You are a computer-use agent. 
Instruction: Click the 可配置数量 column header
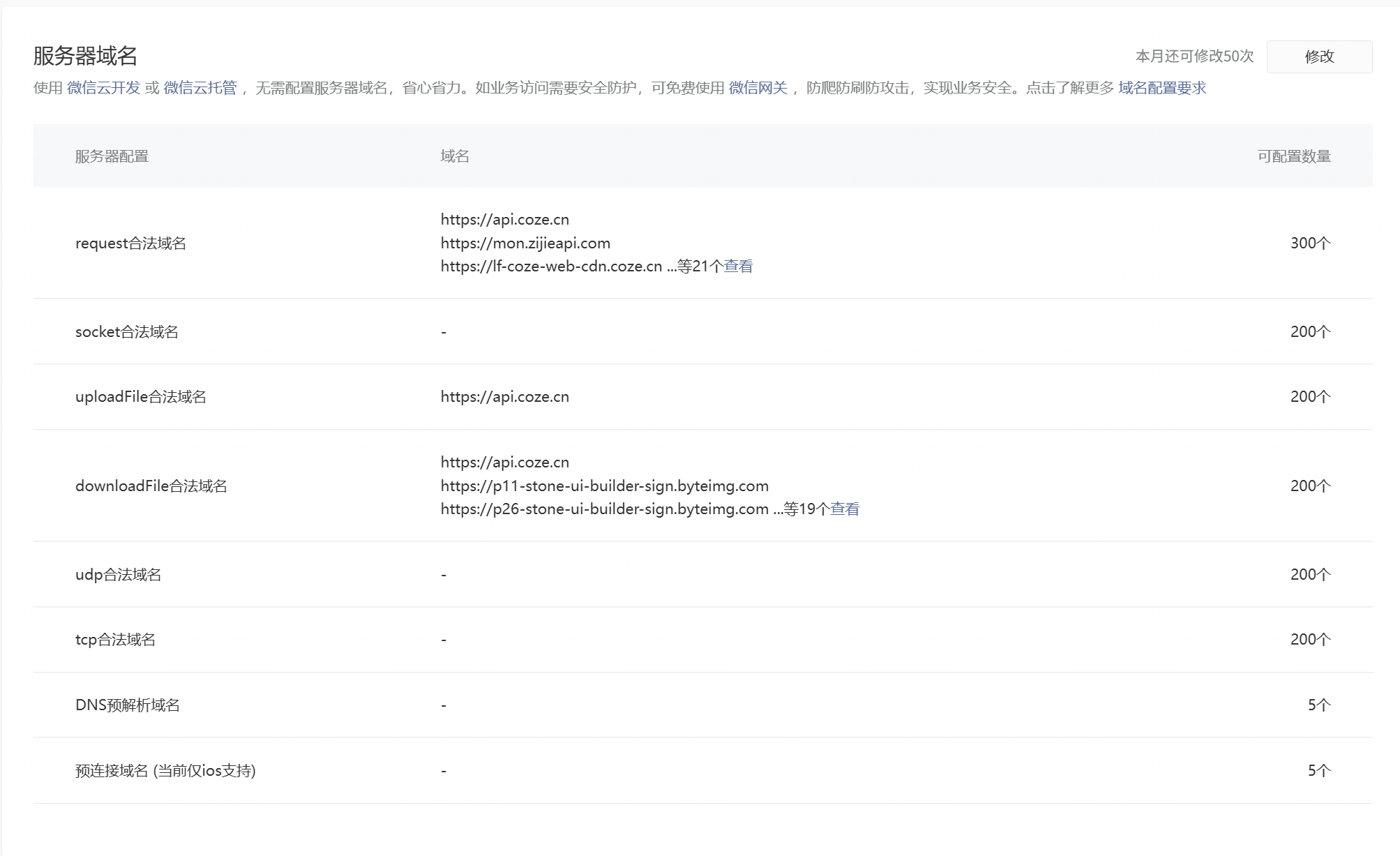pos(1293,156)
